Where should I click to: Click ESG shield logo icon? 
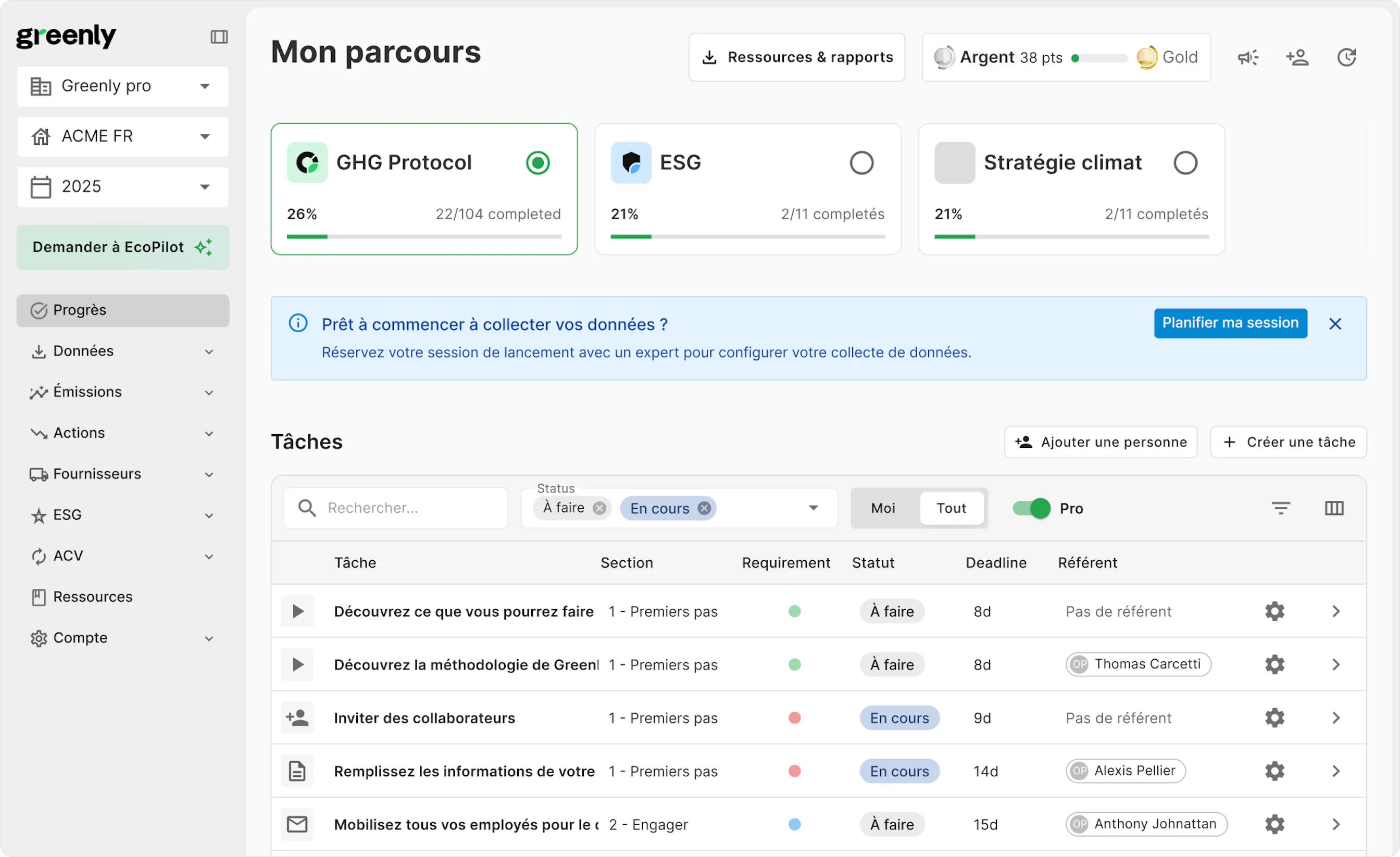tap(631, 162)
